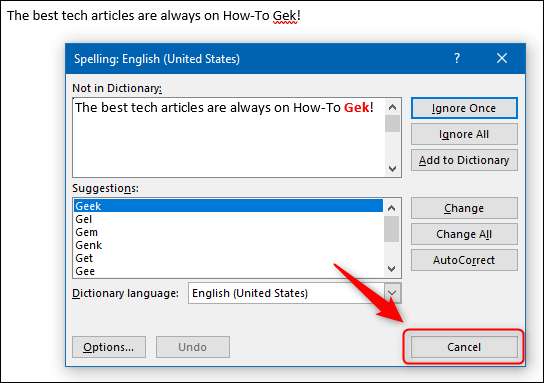Cancel the Spelling dialog

pos(464,347)
